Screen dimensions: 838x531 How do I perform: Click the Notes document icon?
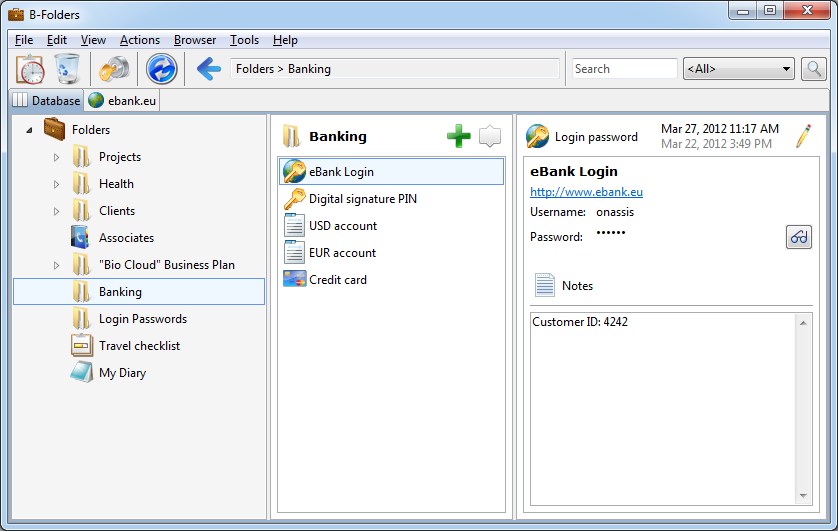[545, 285]
